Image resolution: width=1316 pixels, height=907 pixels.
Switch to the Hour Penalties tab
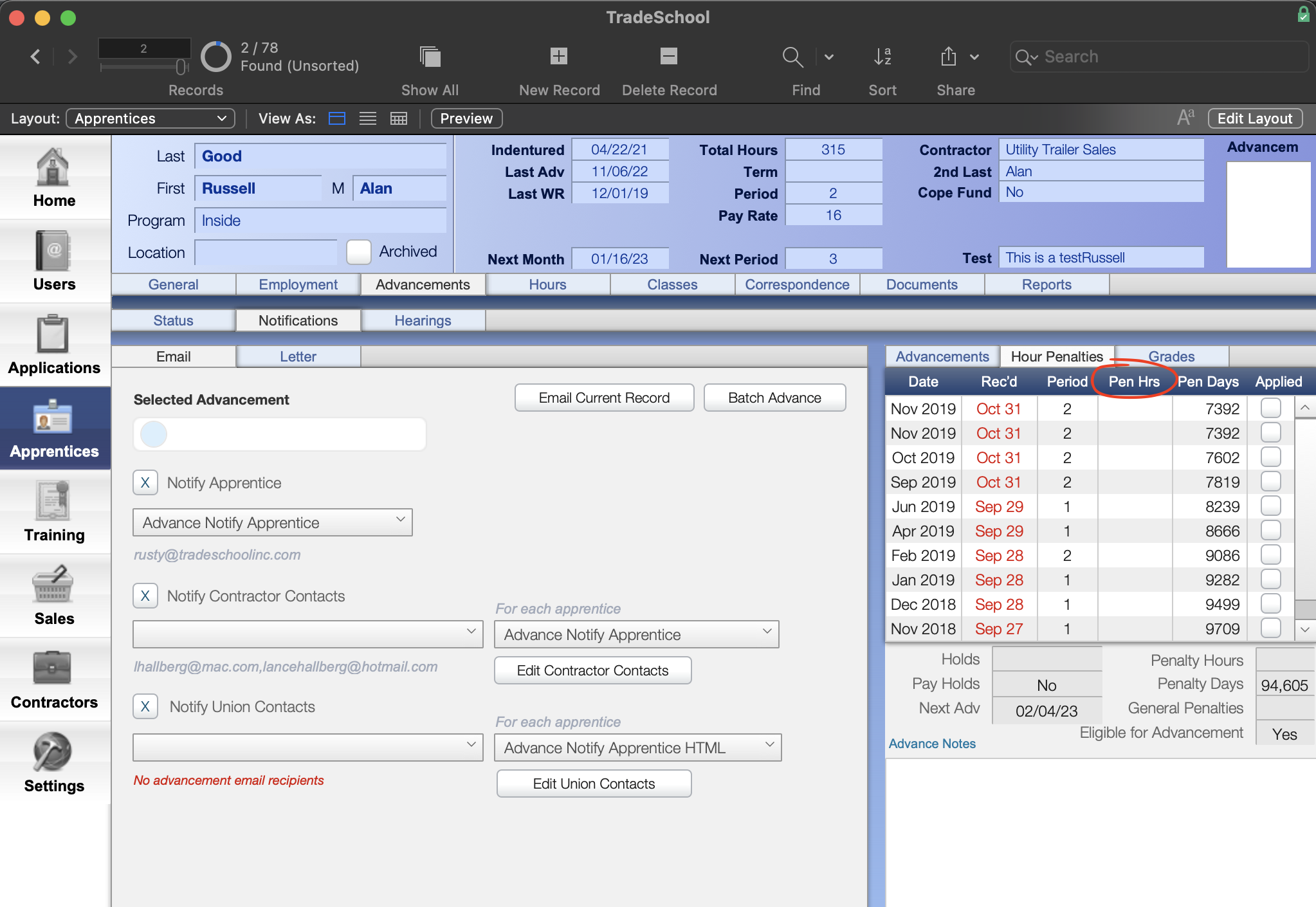click(1056, 356)
